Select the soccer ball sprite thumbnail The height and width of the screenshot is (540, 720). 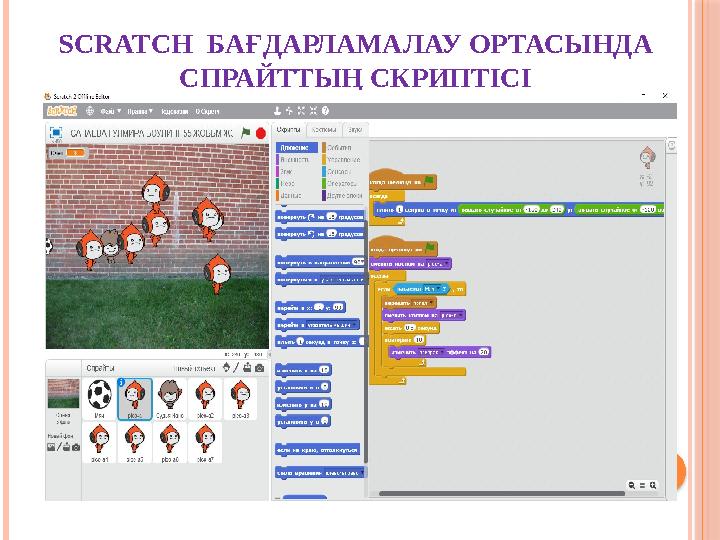pyautogui.click(x=99, y=399)
